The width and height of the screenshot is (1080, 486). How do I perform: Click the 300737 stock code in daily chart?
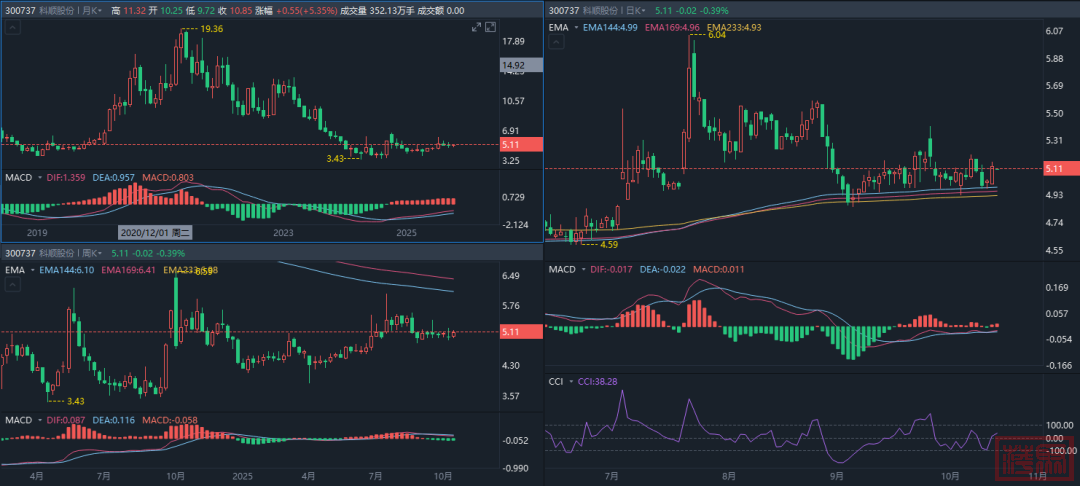tap(565, 9)
